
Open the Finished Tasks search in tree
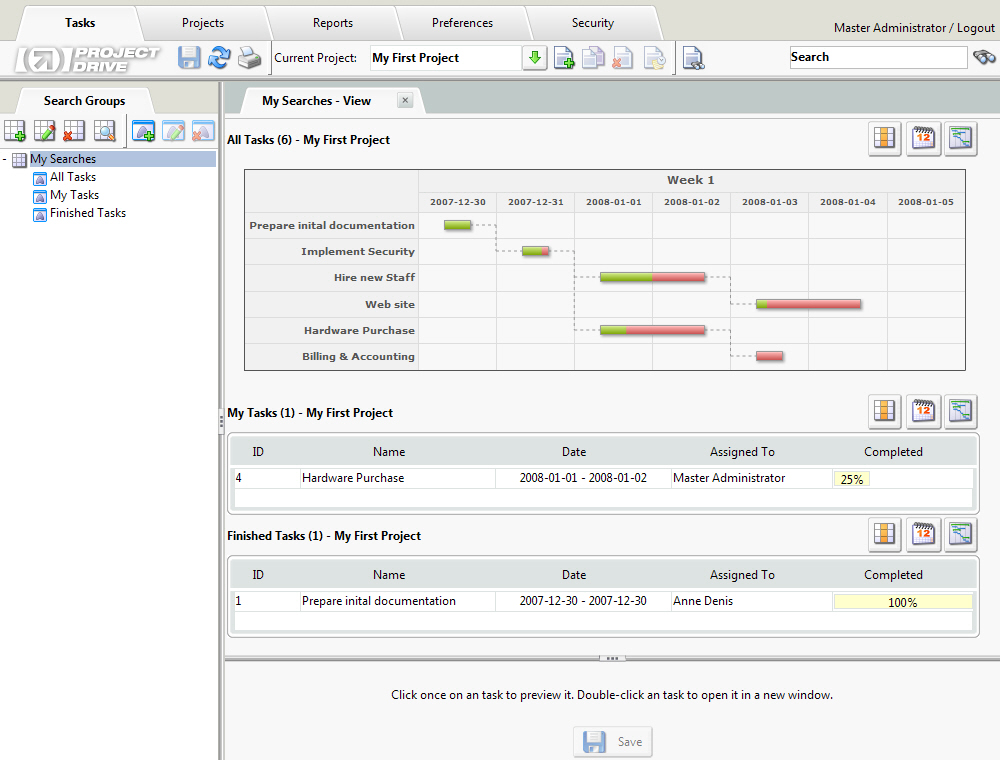88,213
